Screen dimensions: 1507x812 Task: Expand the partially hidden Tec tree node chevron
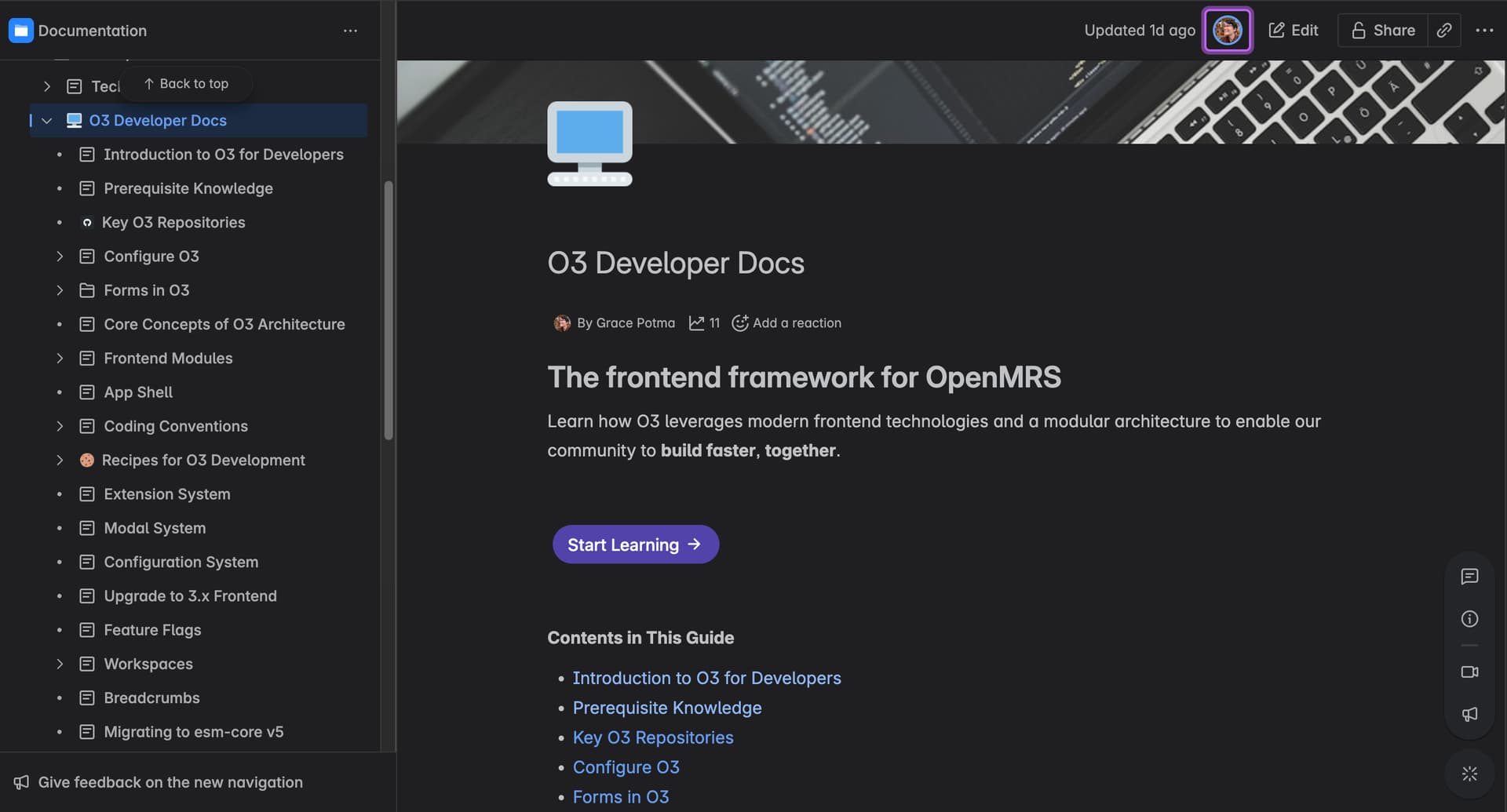pos(46,86)
